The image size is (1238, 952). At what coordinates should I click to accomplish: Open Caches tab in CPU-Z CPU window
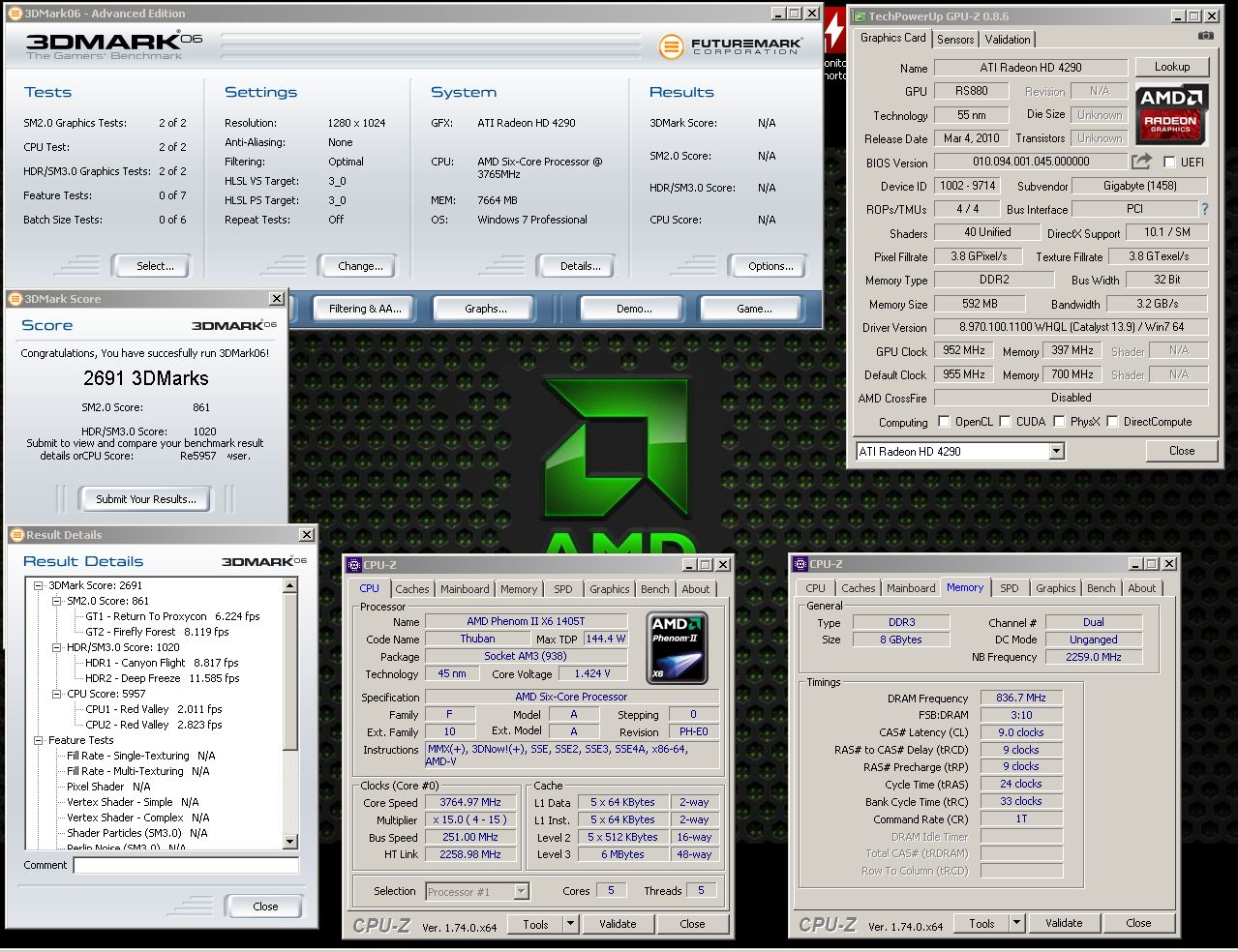411,589
